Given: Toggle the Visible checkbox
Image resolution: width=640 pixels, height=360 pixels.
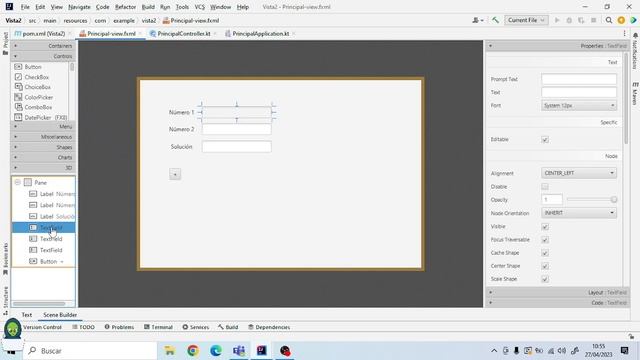Looking at the screenshot, I should (545, 227).
